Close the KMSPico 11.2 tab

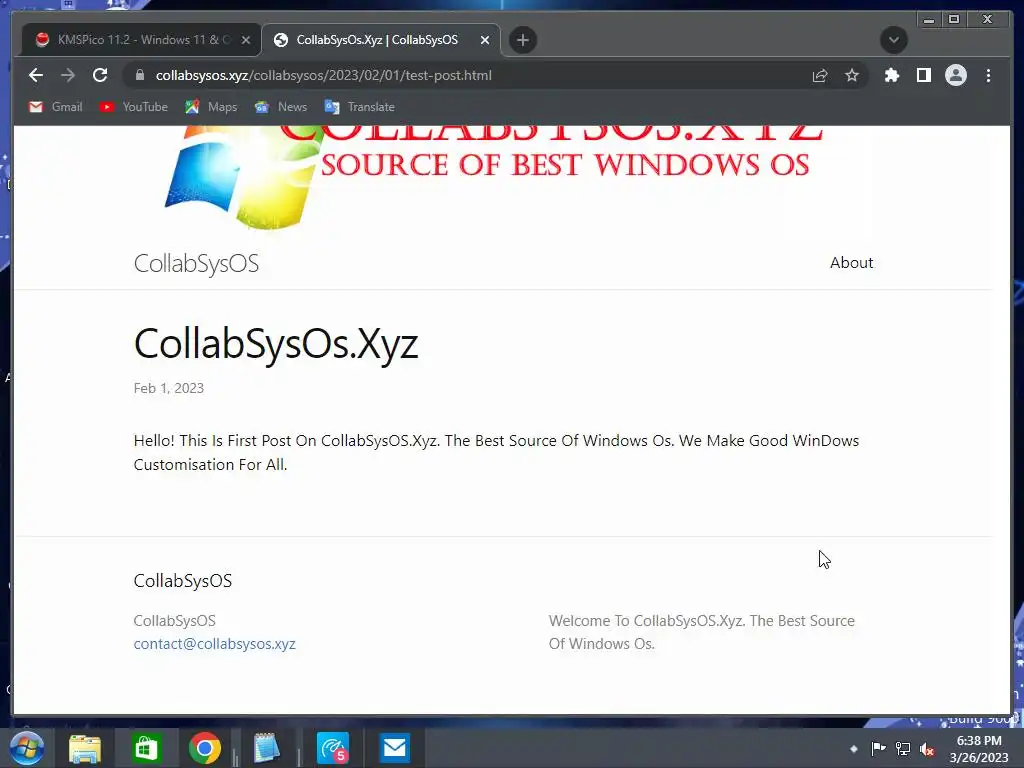coord(246,40)
